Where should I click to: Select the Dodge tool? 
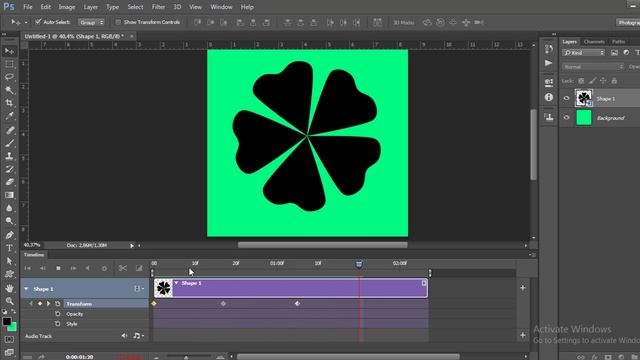(9, 221)
